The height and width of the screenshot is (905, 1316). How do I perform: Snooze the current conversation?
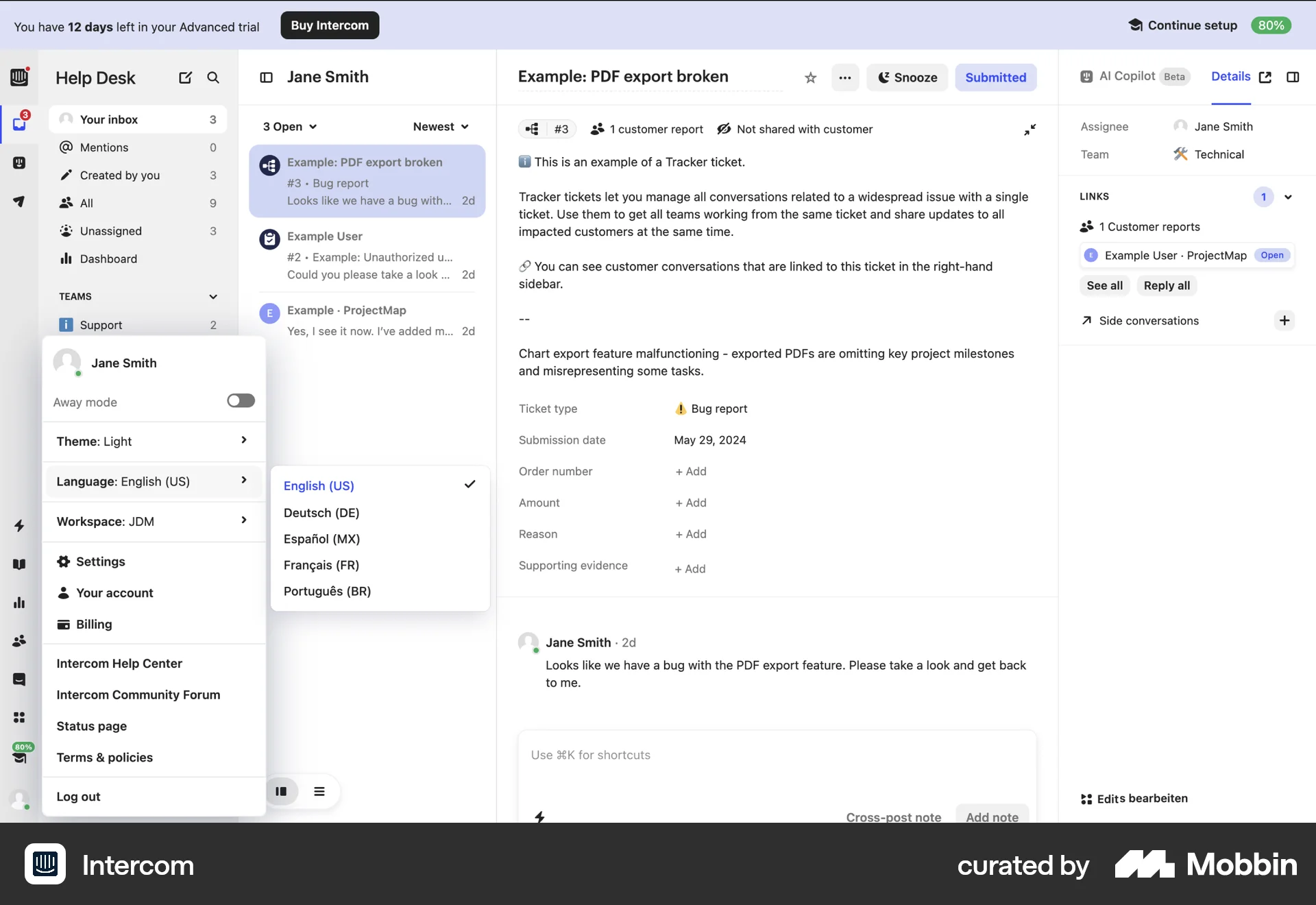[x=907, y=77]
